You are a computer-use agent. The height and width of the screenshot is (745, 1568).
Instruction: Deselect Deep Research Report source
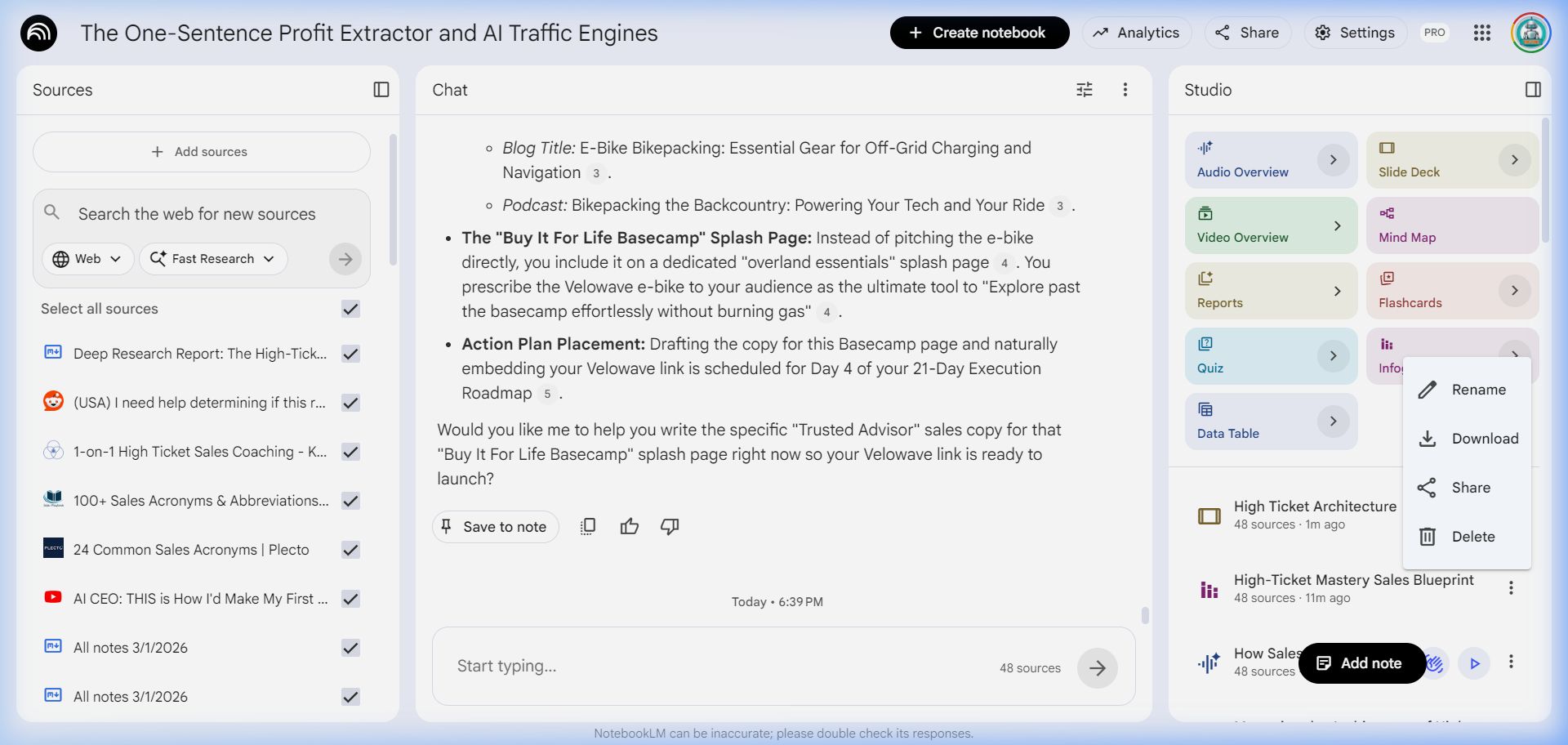350,354
